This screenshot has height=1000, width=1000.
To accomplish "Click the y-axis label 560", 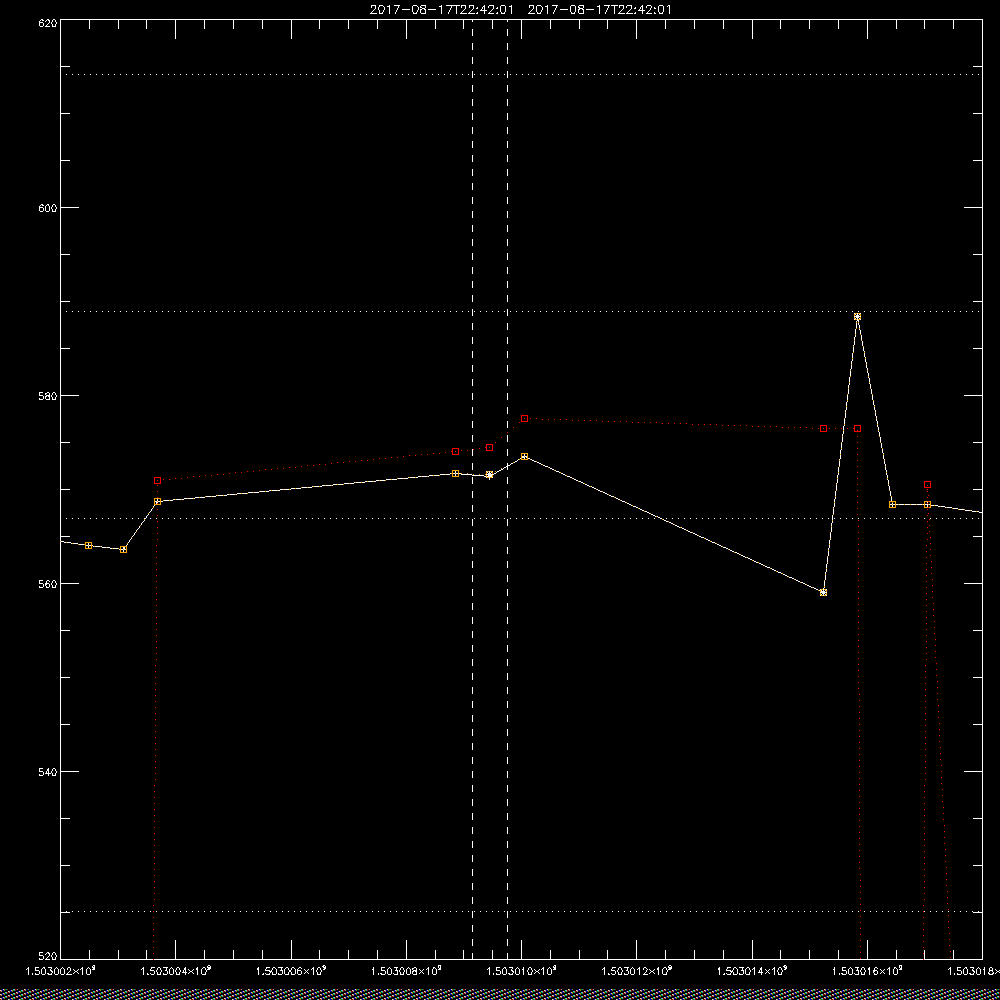I will (48, 584).
